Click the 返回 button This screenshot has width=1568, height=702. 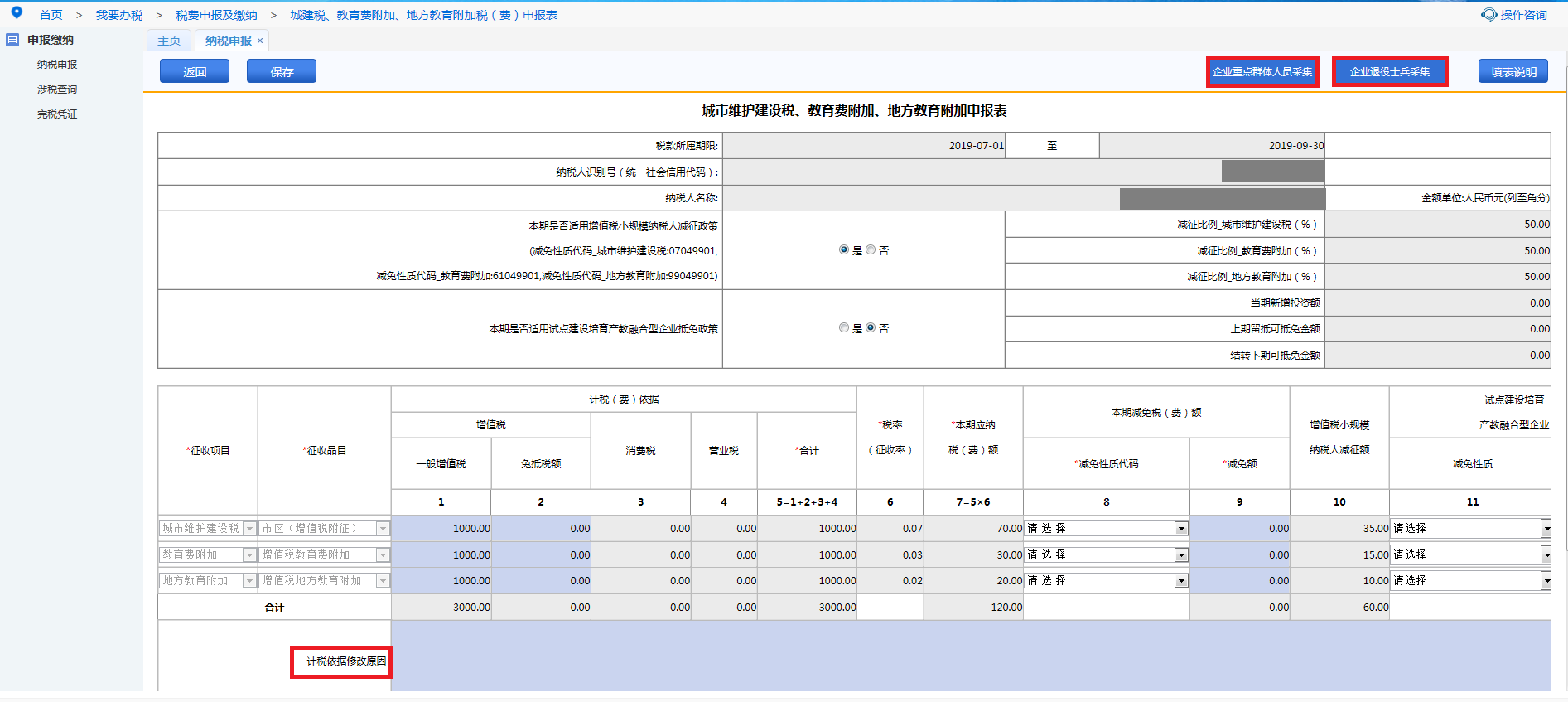tap(195, 71)
